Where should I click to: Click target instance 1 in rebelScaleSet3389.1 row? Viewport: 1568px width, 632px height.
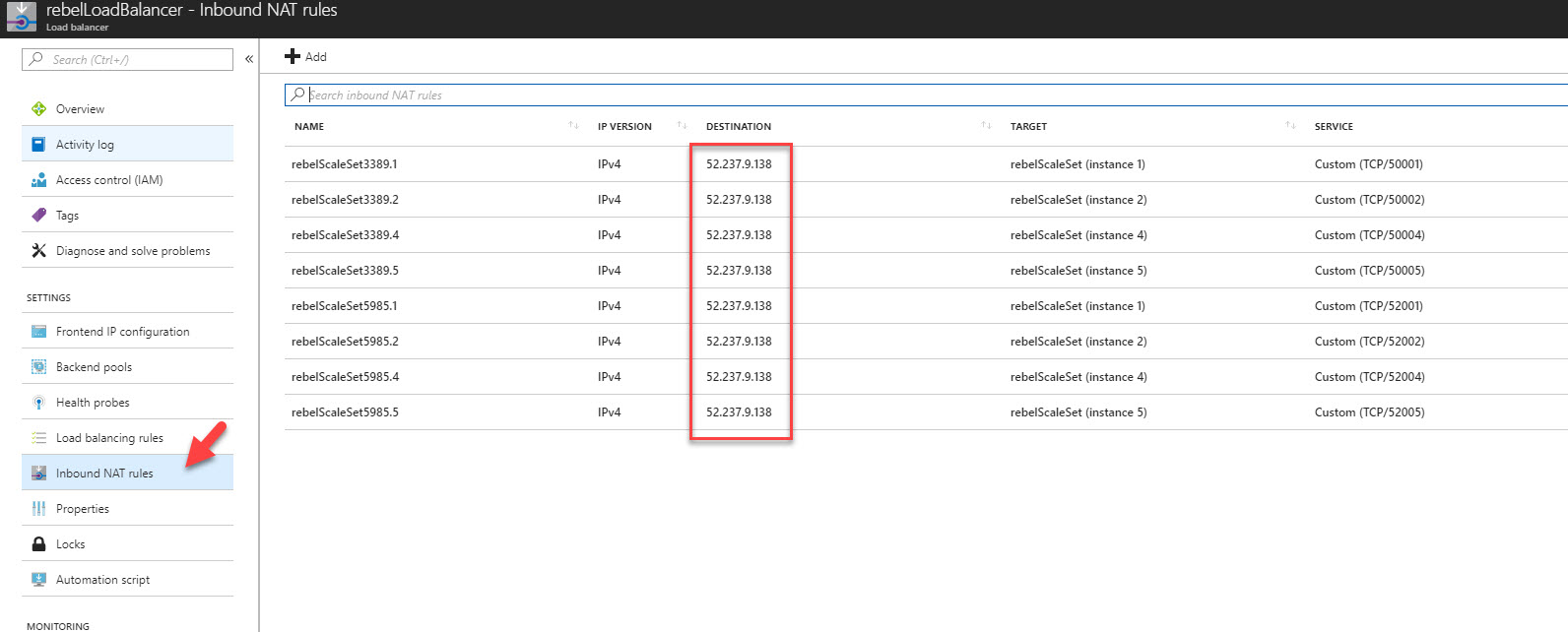click(x=1078, y=164)
